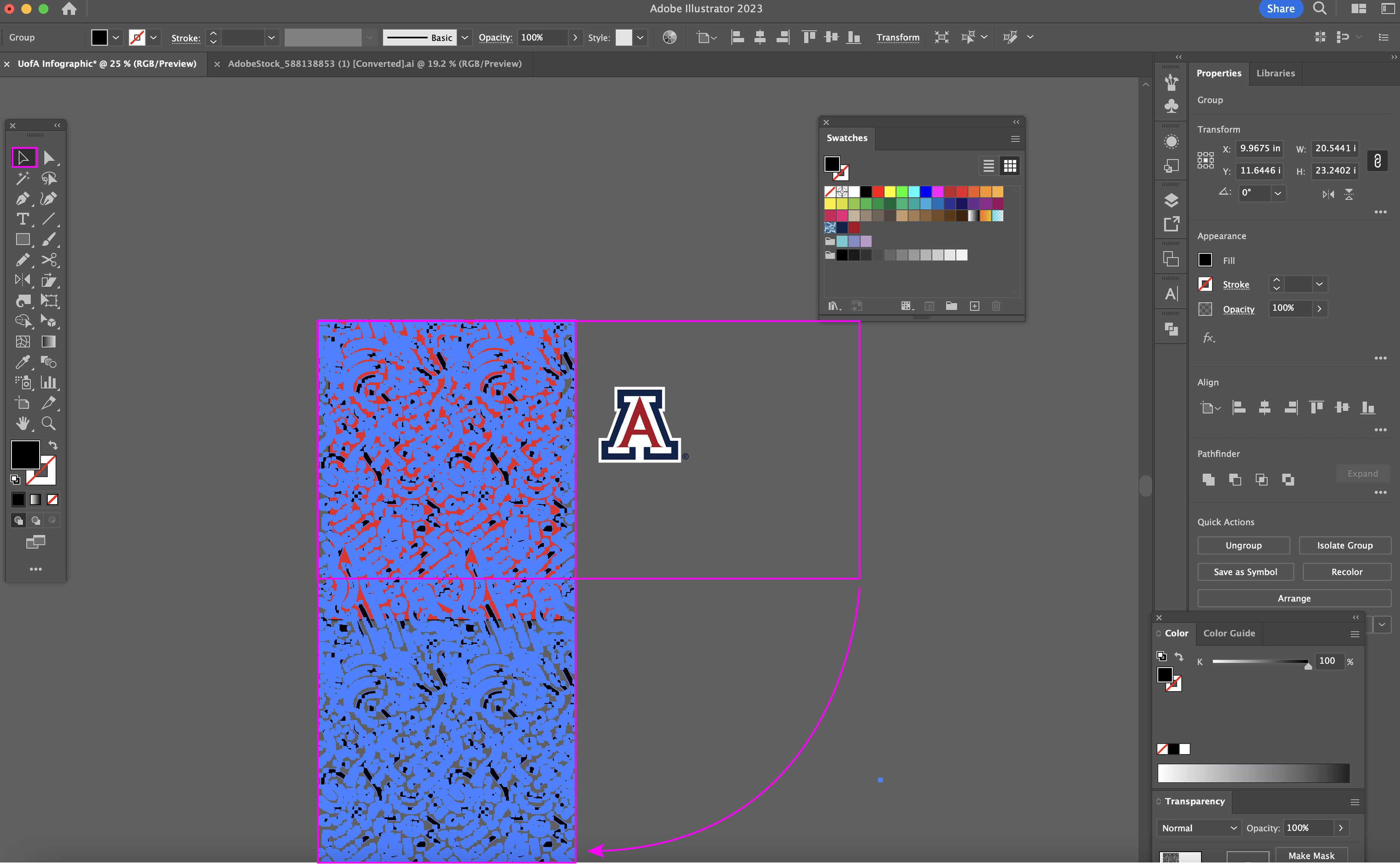
Task: Select the Pen tool
Action: [23, 199]
